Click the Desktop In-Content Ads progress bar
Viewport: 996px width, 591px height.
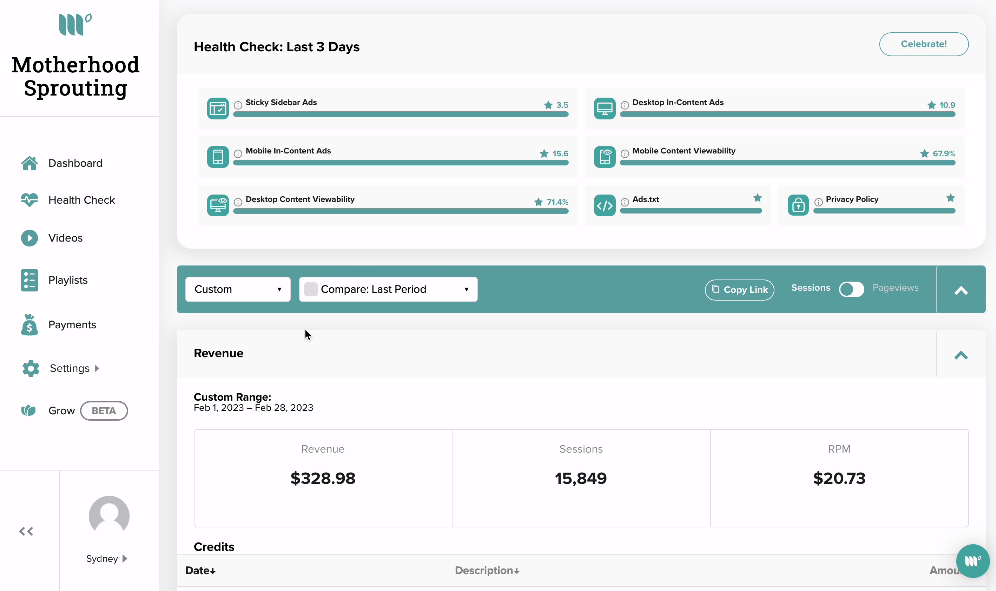[x=788, y=114]
